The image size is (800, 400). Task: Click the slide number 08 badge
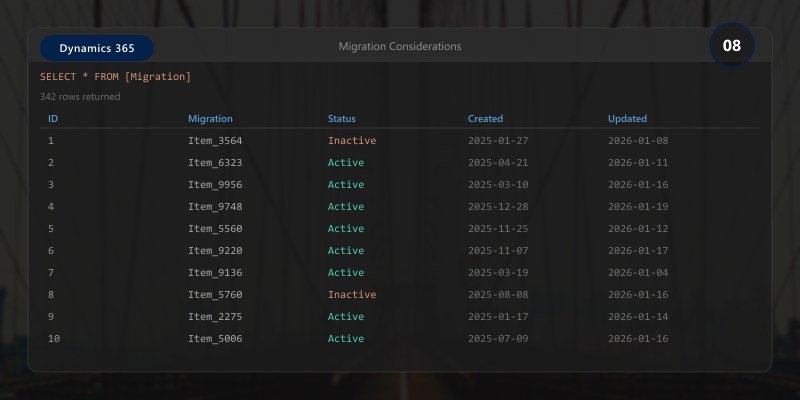tap(732, 45)
